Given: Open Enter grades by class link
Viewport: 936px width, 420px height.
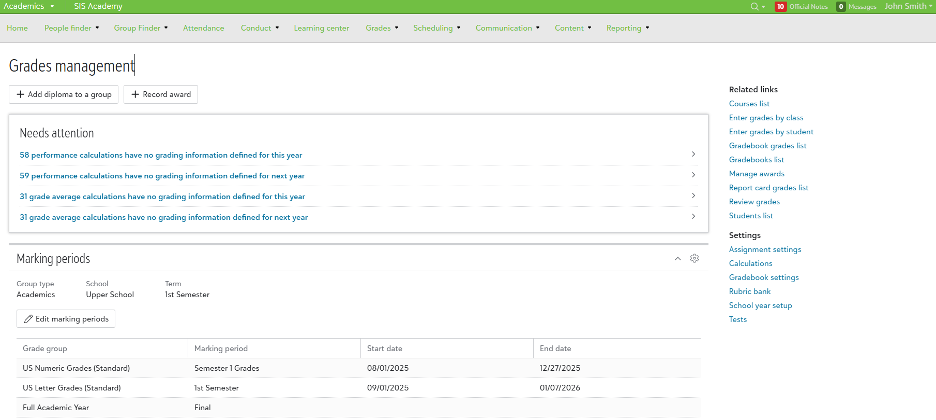Looking at the screenshot, I should [x=766, y=118].
